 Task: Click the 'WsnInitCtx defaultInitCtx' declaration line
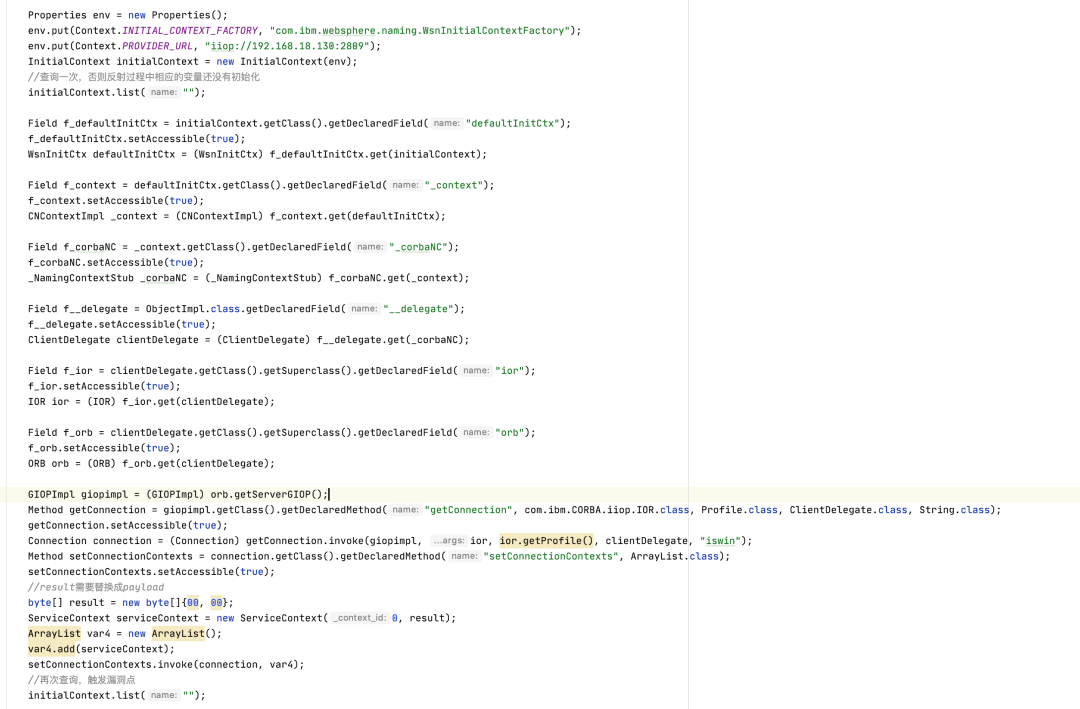coord(258,154)
